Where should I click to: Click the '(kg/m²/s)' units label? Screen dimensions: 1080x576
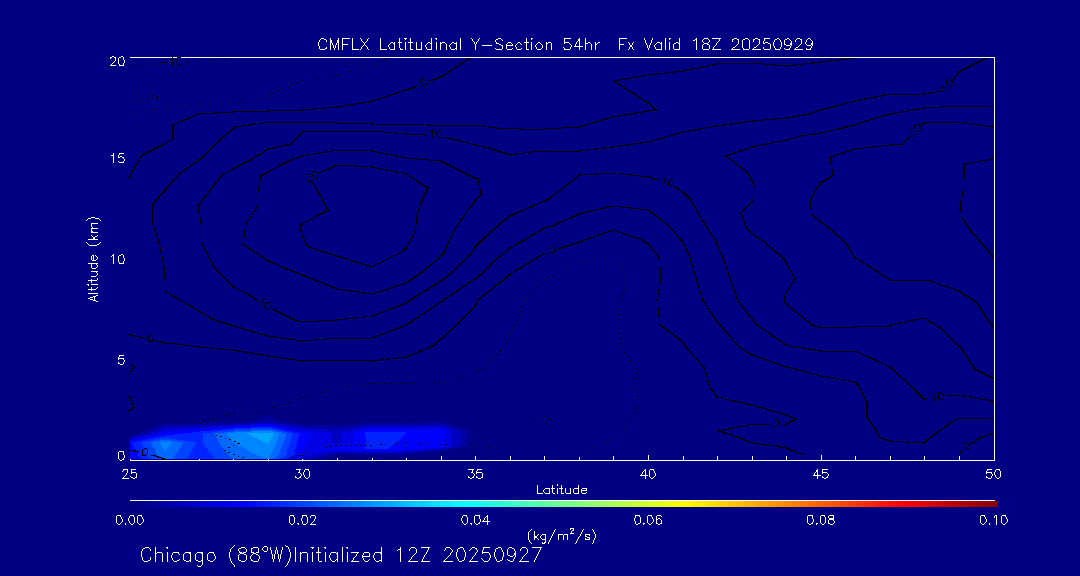[561, 536]
